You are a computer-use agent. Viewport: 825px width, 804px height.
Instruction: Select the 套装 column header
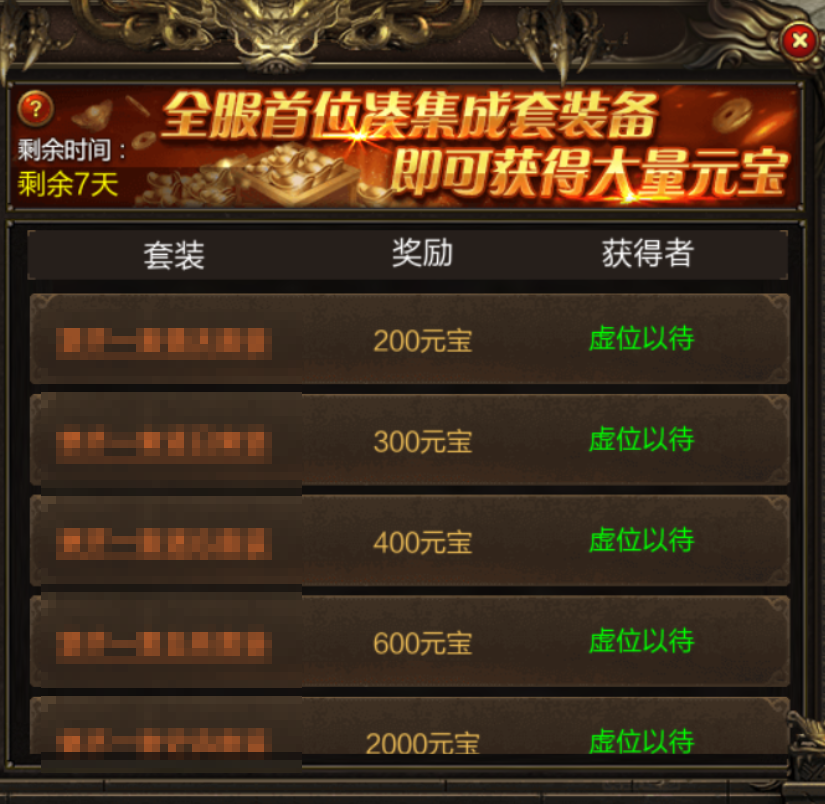point(174,256)
